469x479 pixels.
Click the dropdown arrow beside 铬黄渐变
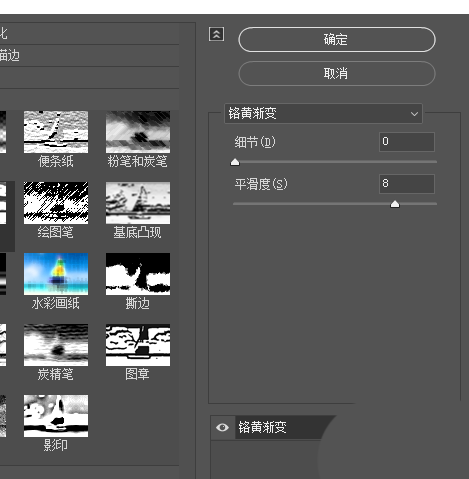pyautogui.click(x=414, y=114)
